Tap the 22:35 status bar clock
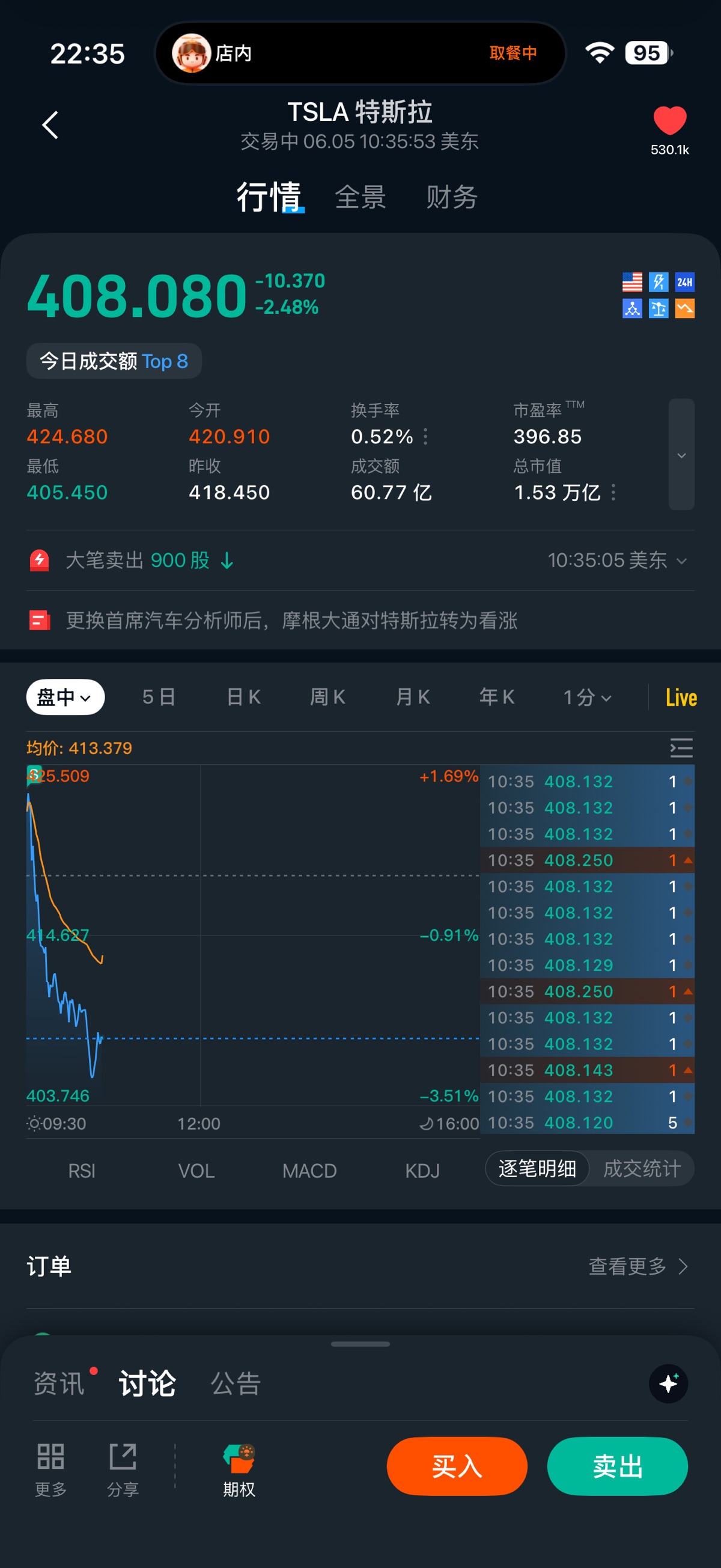The image size is (721, 1568). pyautogui.click(x=88, y=54)
